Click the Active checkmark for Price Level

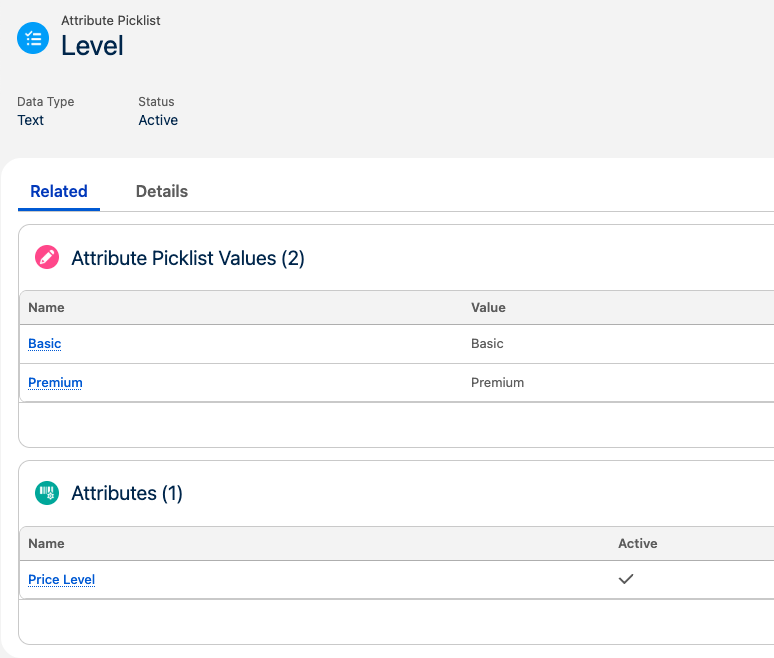point(626,579)
